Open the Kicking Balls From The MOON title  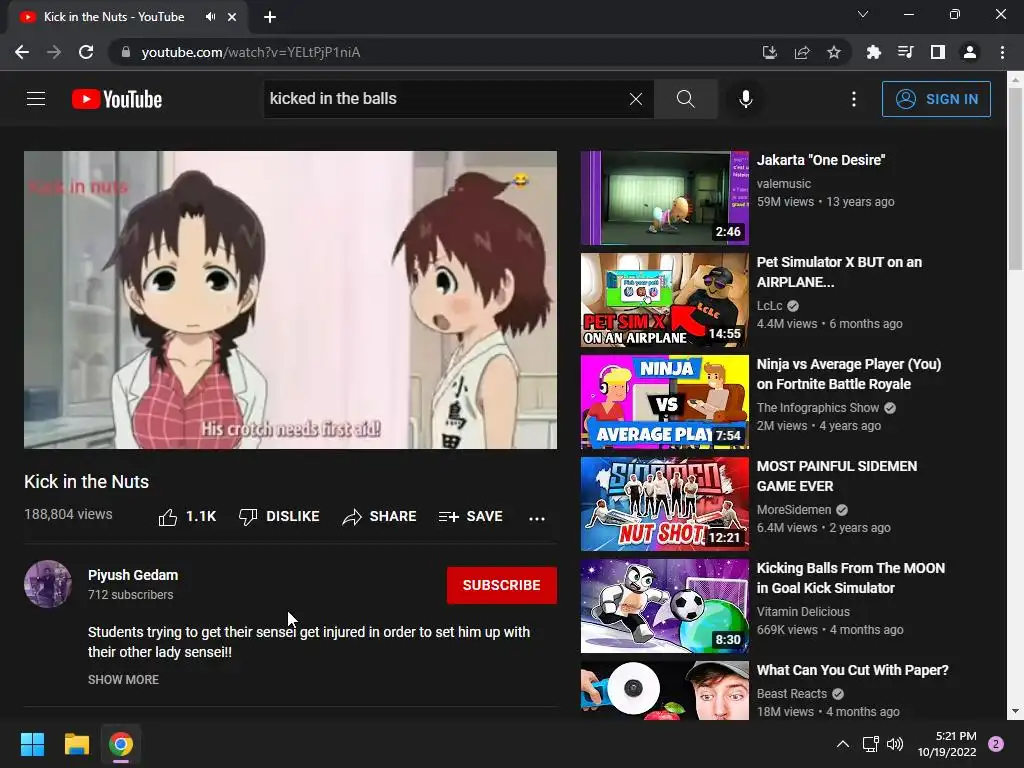[850, 578]
